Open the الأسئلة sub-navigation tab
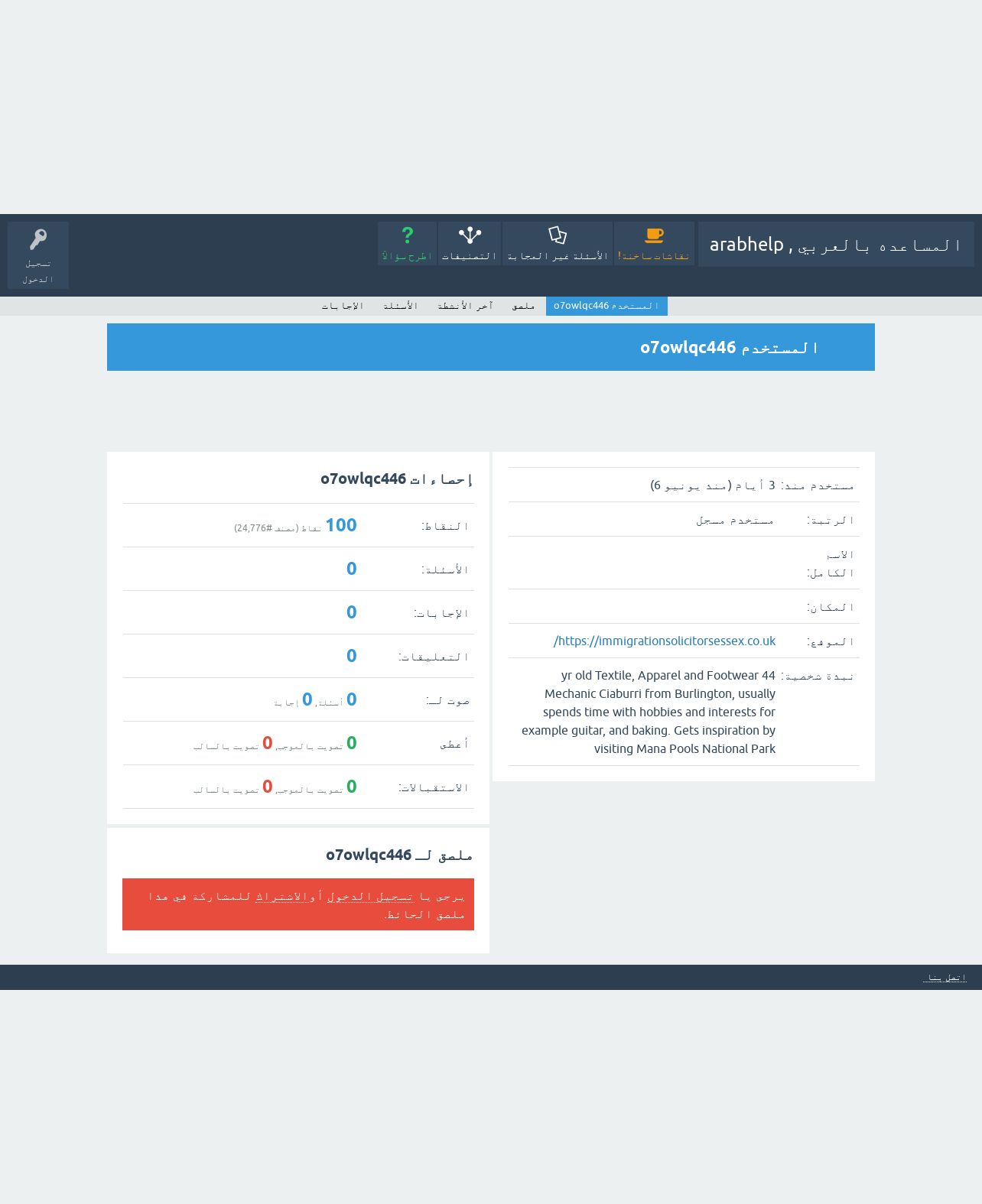 (x=401, y=306)
